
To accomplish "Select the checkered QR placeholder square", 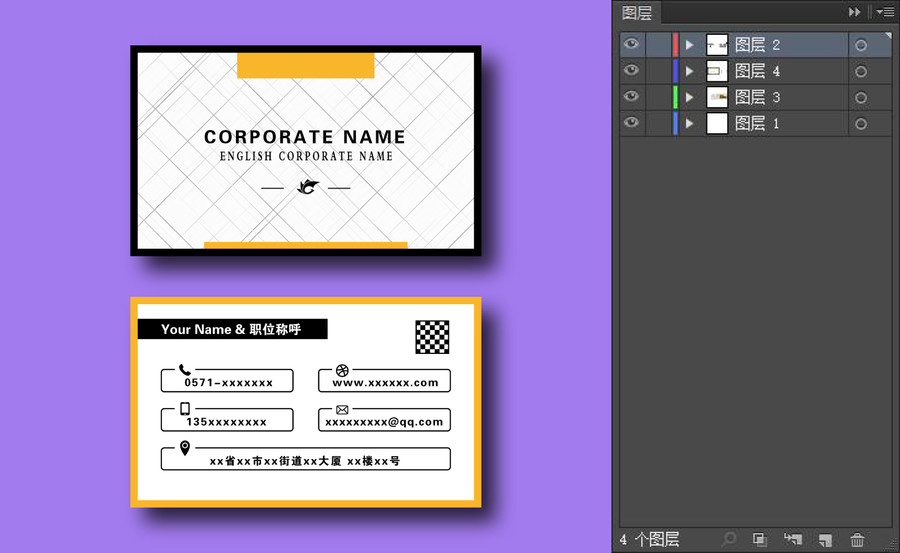I will pos(432,337).
